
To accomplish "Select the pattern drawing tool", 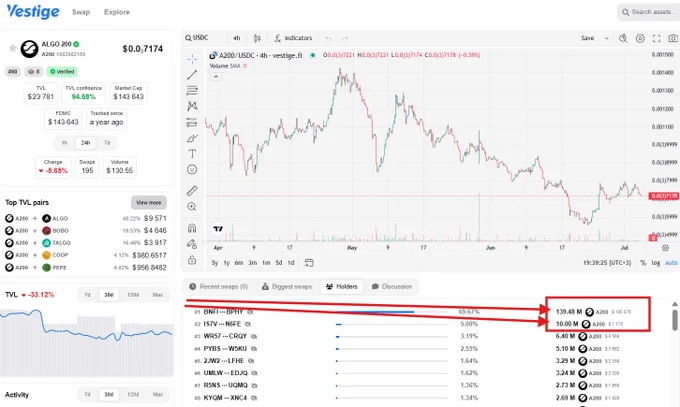I will (x=192, y=106).
